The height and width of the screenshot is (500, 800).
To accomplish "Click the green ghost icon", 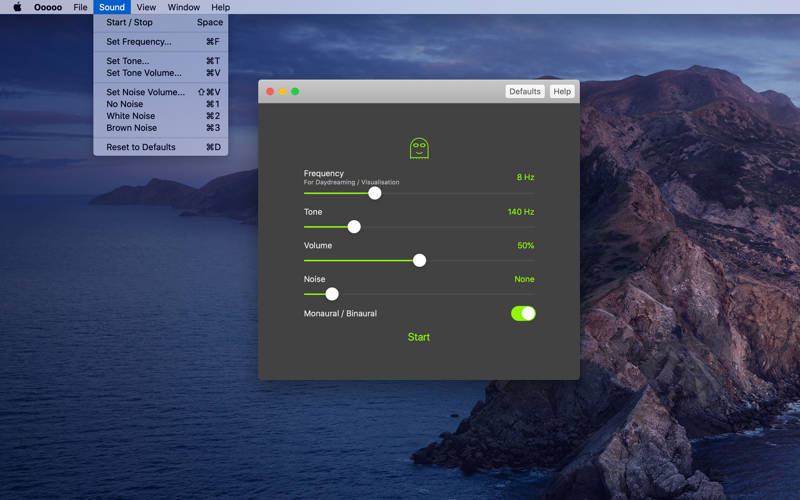I will pyautogui.click(x=419, y=149).
